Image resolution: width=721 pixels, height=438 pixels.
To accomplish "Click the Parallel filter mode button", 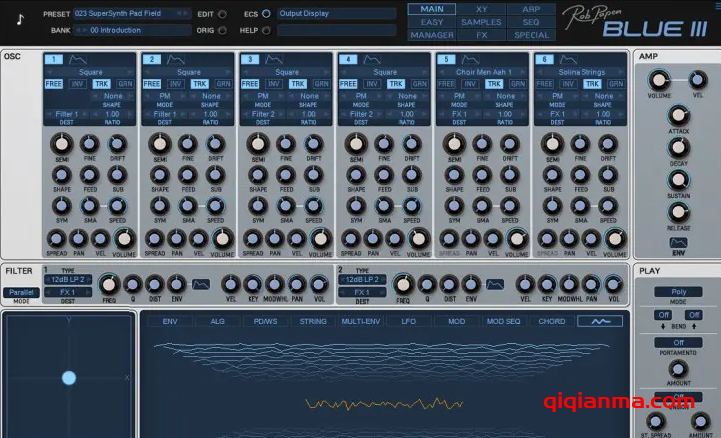I will [x=20, y=292].
